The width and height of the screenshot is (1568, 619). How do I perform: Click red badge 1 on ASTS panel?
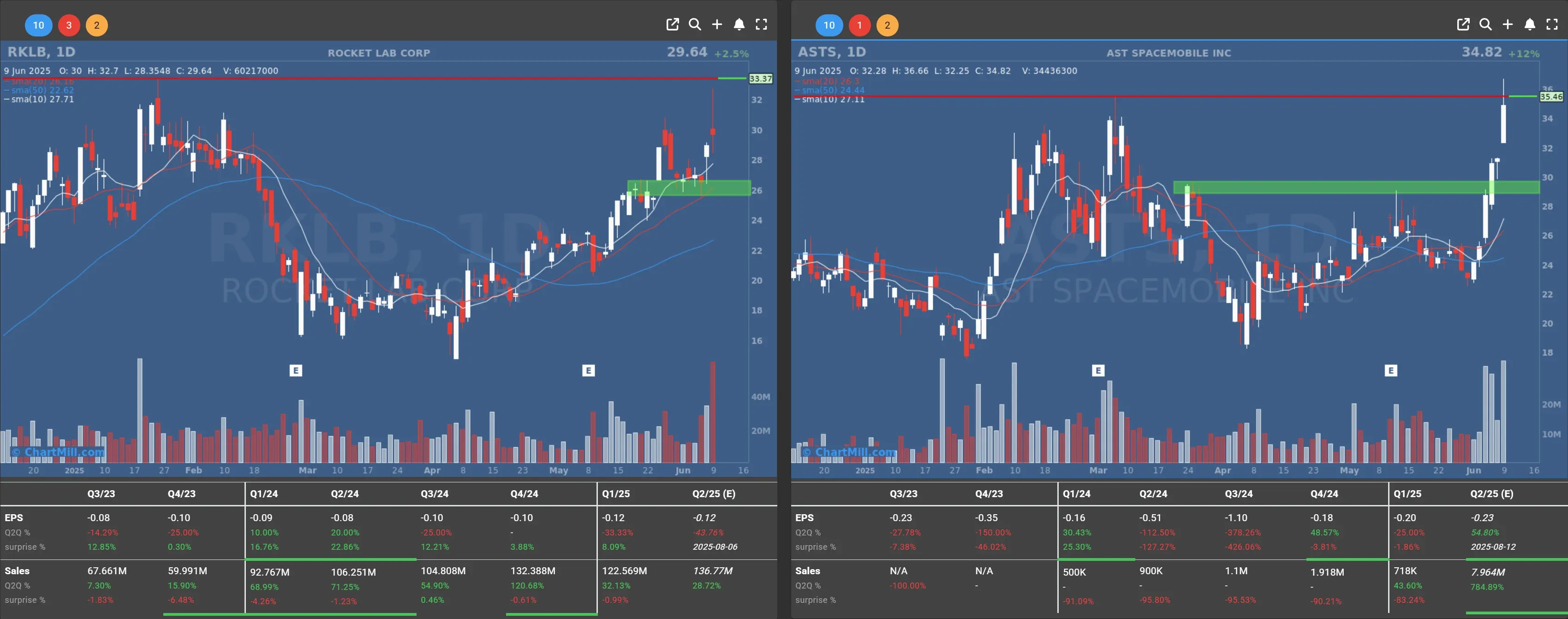click(x=859, y=25)
